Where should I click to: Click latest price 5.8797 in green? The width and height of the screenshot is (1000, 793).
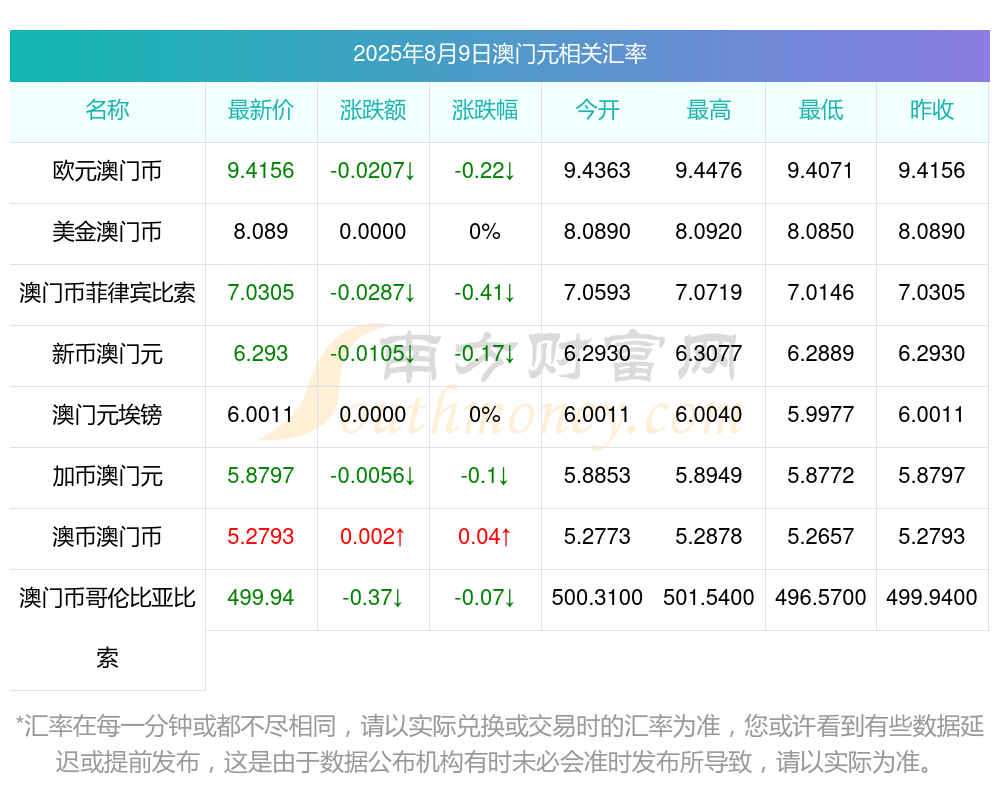(261, 475)
